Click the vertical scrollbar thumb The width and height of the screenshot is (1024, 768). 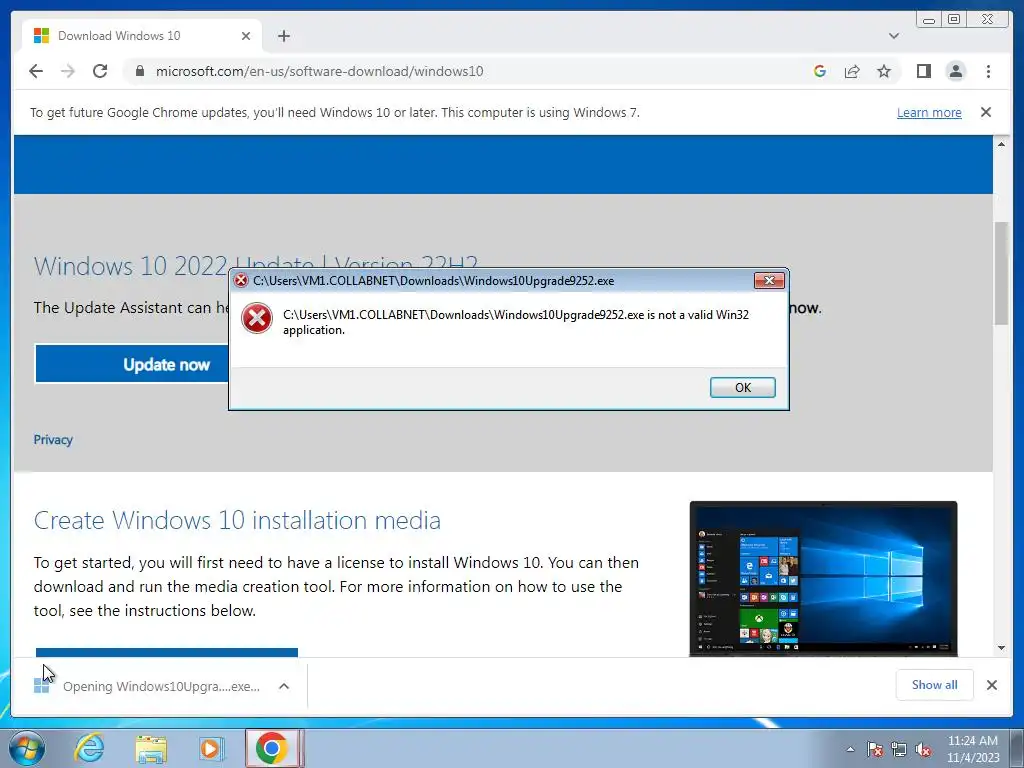click(x=1001, y=273)
